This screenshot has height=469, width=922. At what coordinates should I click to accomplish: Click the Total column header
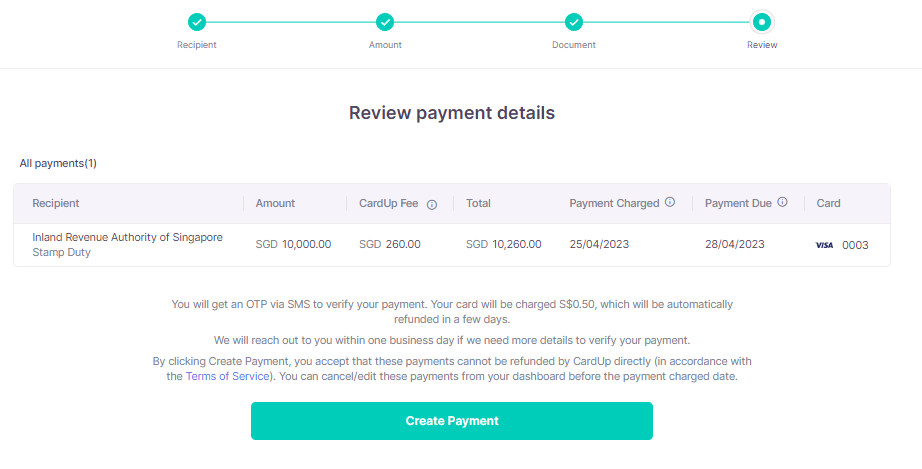478,203
